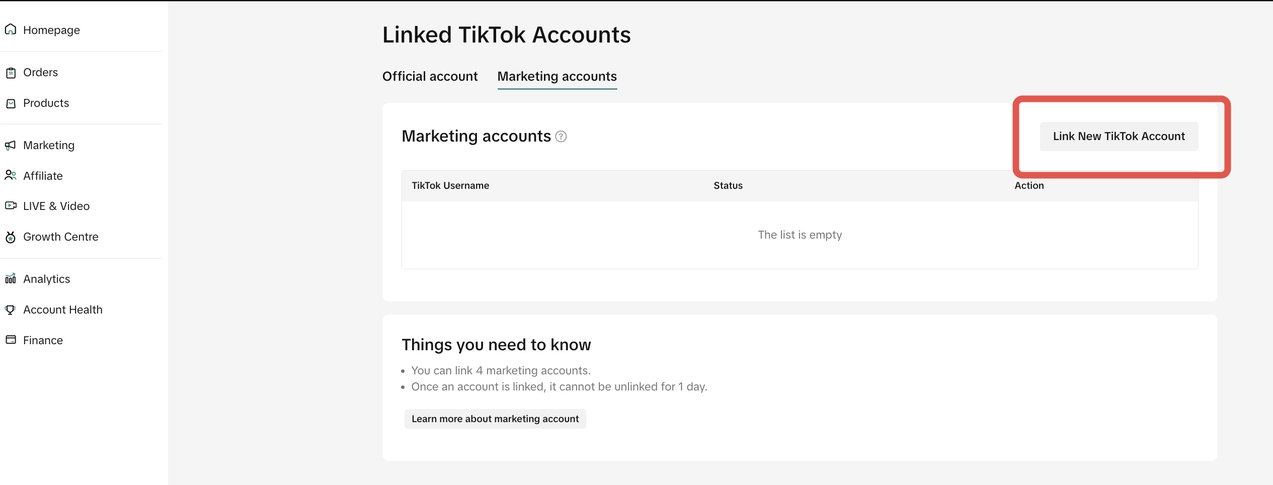Viewport: 1273px width, 485px height.
Task: Click the Marketing accounts help question icon
Action: pos(561,137)
